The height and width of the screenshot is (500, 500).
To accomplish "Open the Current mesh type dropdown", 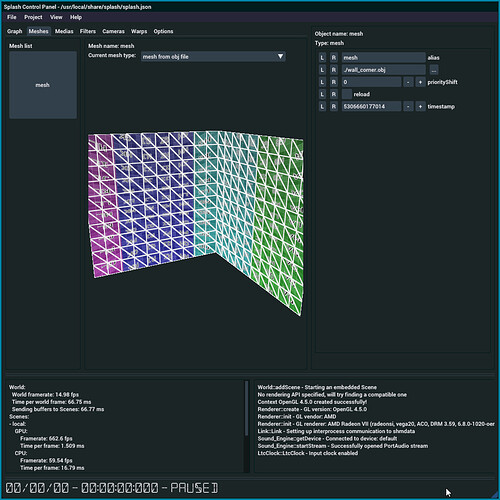I will coord(213,57).
